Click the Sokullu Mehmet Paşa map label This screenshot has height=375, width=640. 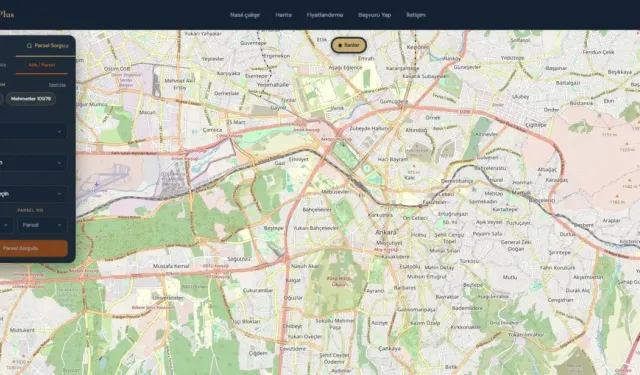[335, 324]
